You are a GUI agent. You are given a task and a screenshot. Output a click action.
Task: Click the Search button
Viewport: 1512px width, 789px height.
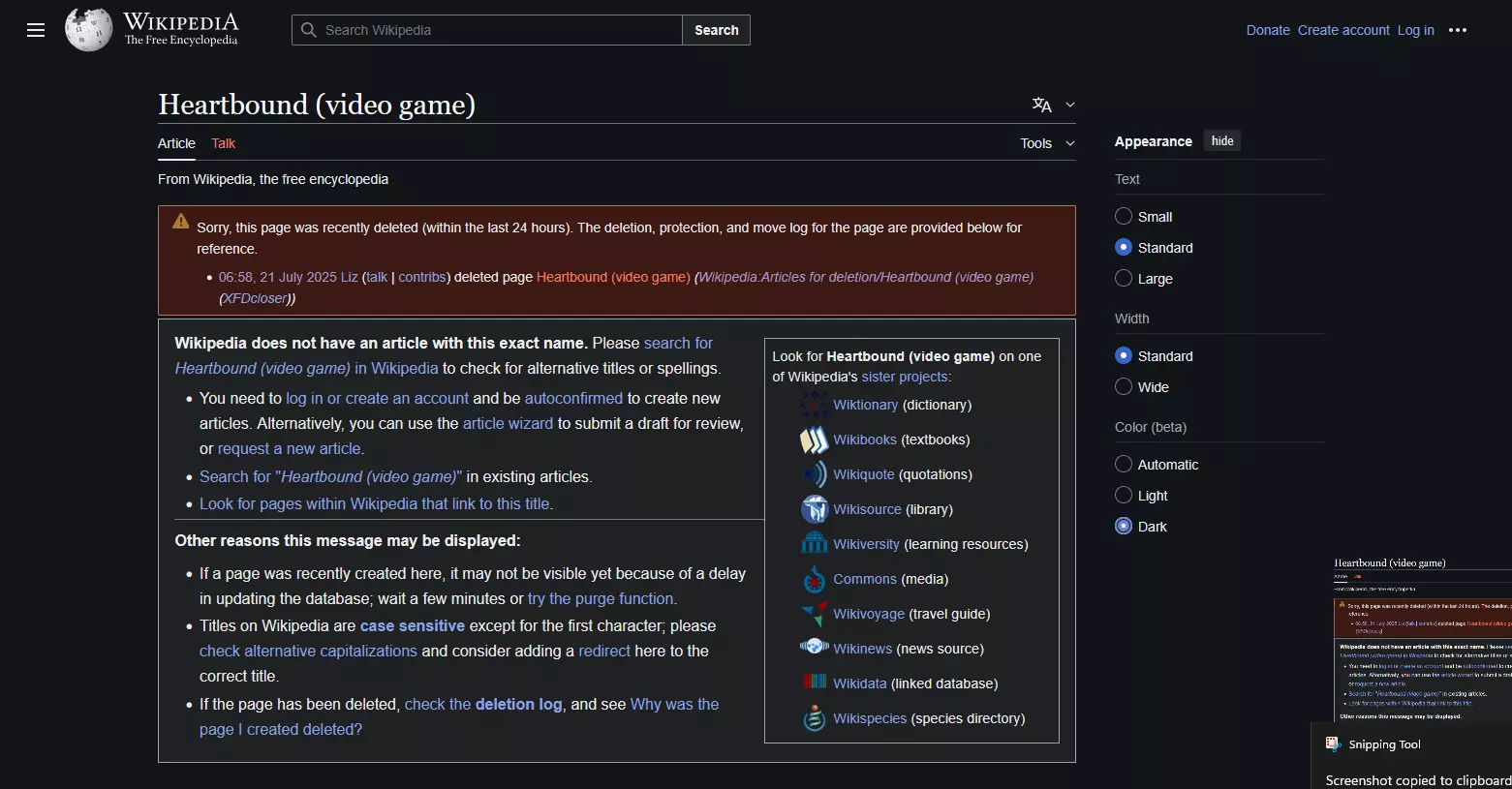click(x=717, y=30)
